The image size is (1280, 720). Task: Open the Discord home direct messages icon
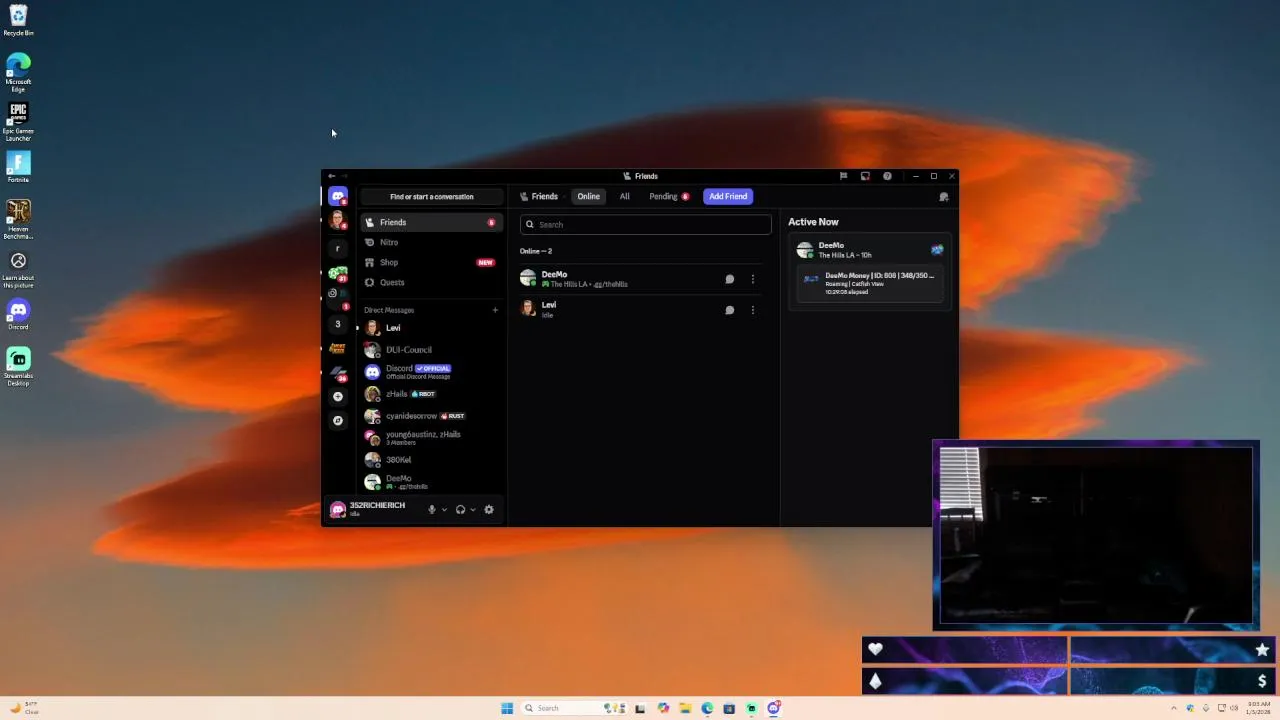coord(338,196)
